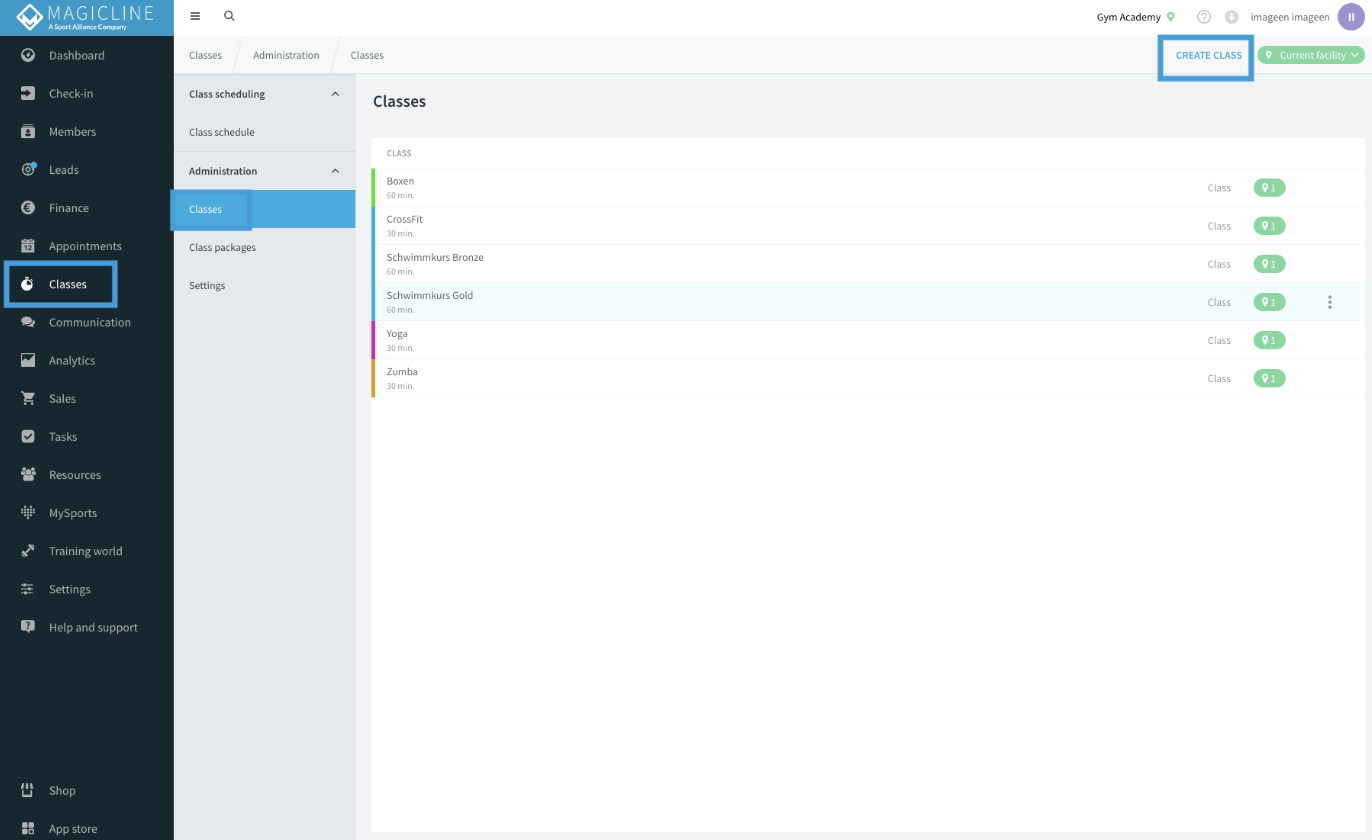The image size is (1372, 840).
Task: Click the Training world sidebar icon
Action: click(28, 551)
